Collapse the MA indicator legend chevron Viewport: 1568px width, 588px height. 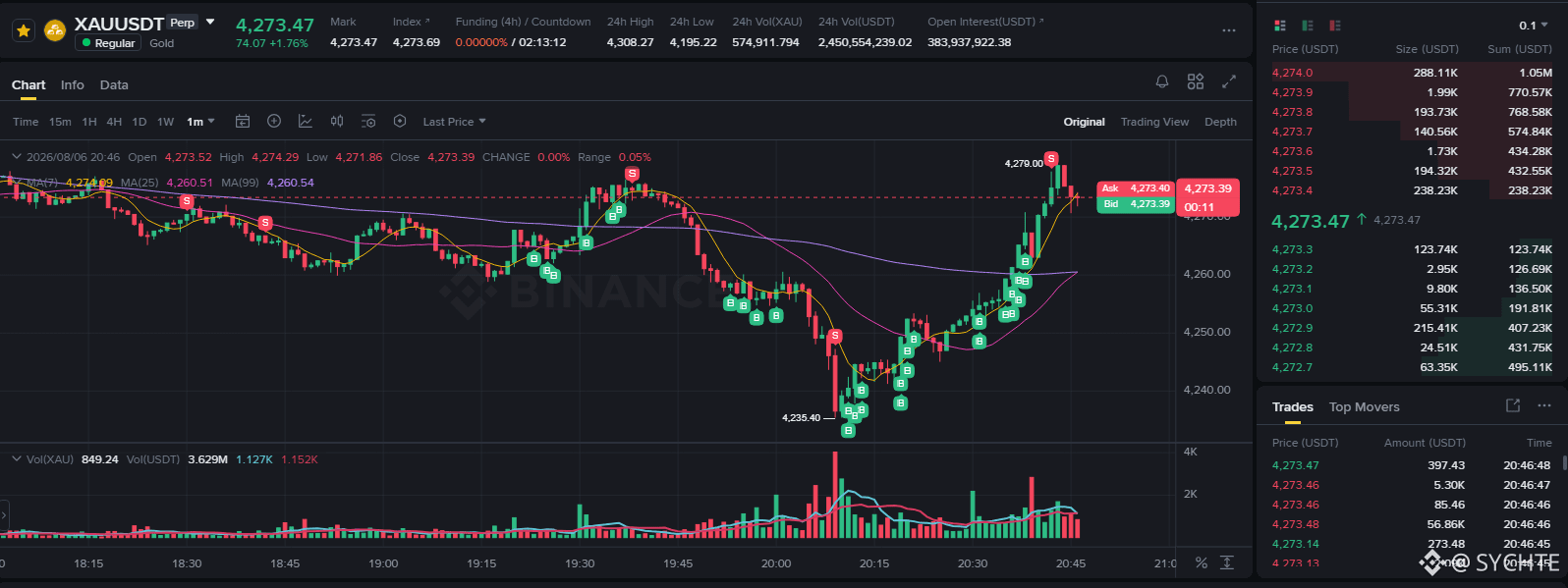[x=17, y=183]
